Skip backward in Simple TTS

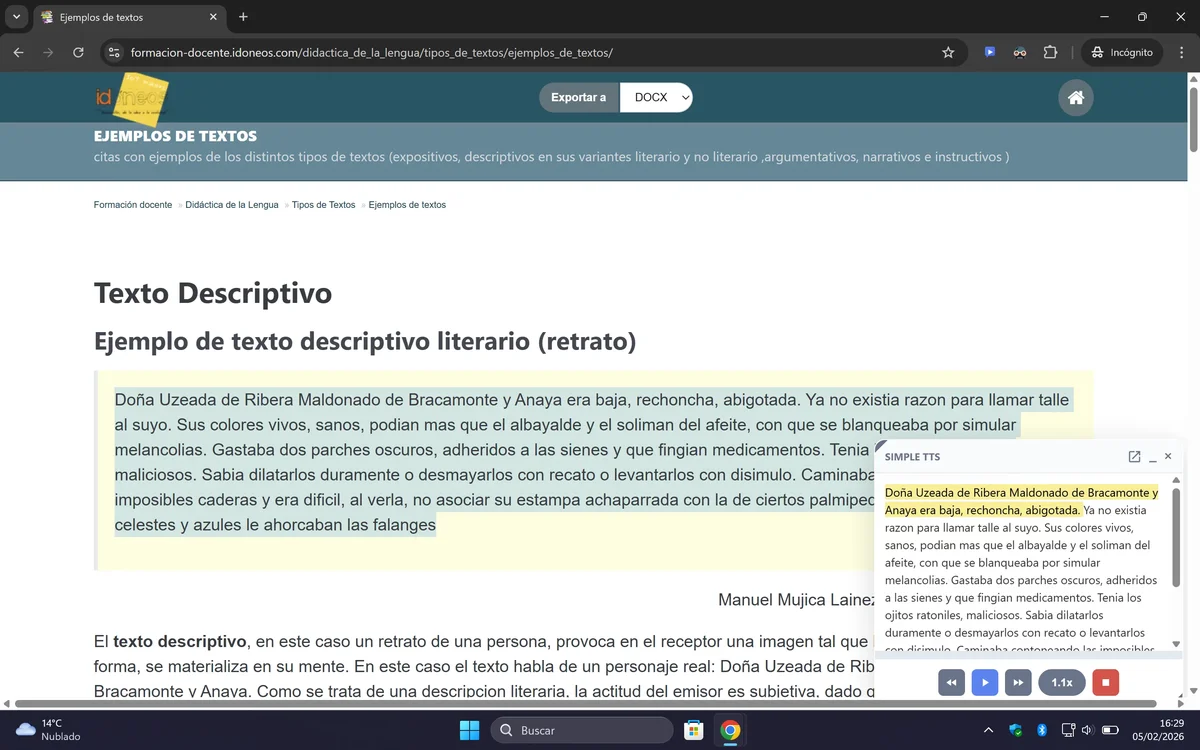[951, 682]
